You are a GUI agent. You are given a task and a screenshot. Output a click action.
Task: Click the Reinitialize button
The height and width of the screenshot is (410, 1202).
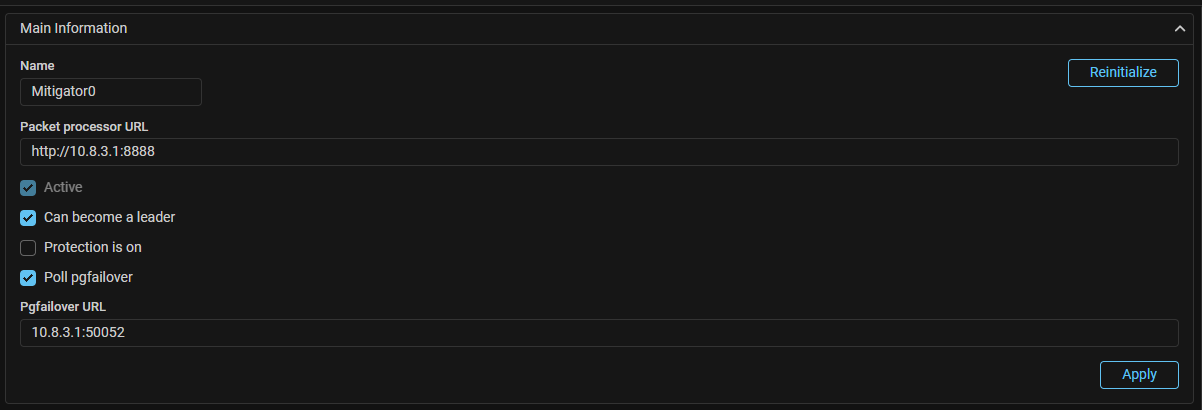(1123, 73)
